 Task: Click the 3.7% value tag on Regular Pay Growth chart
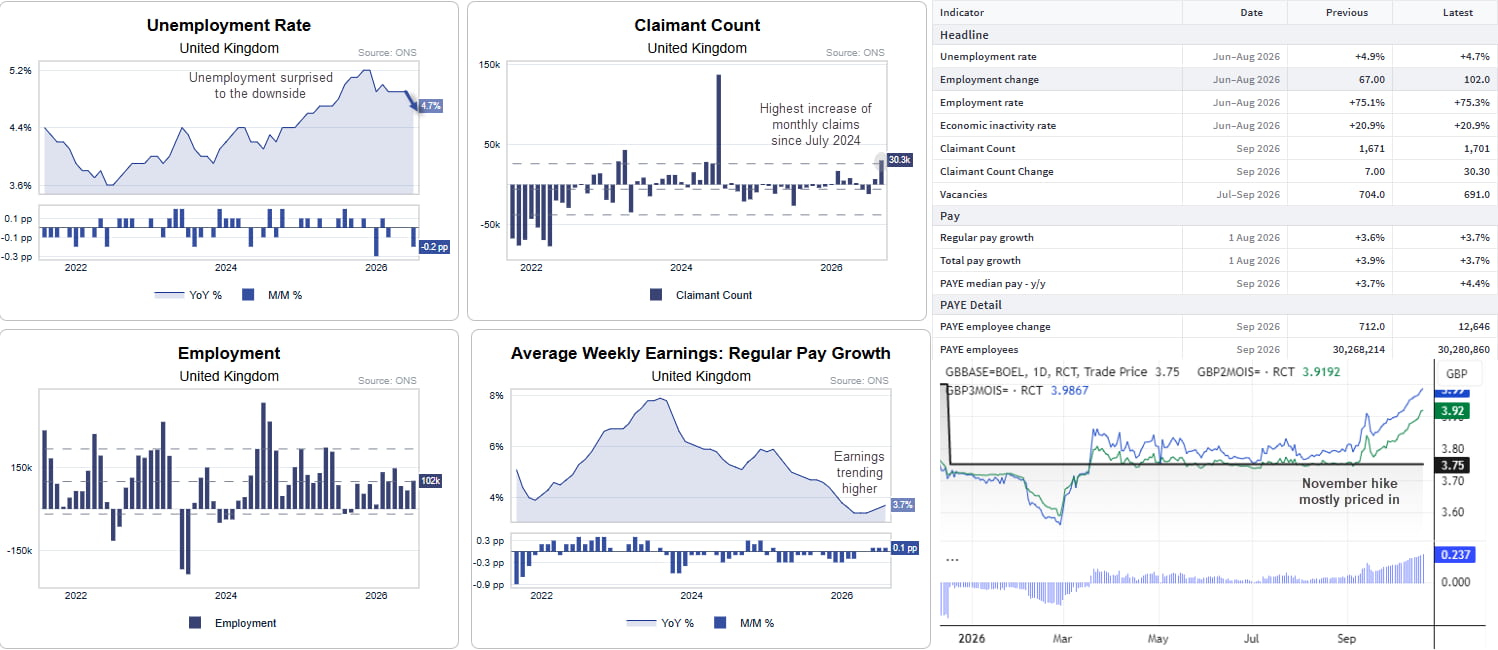coord(902,505)
